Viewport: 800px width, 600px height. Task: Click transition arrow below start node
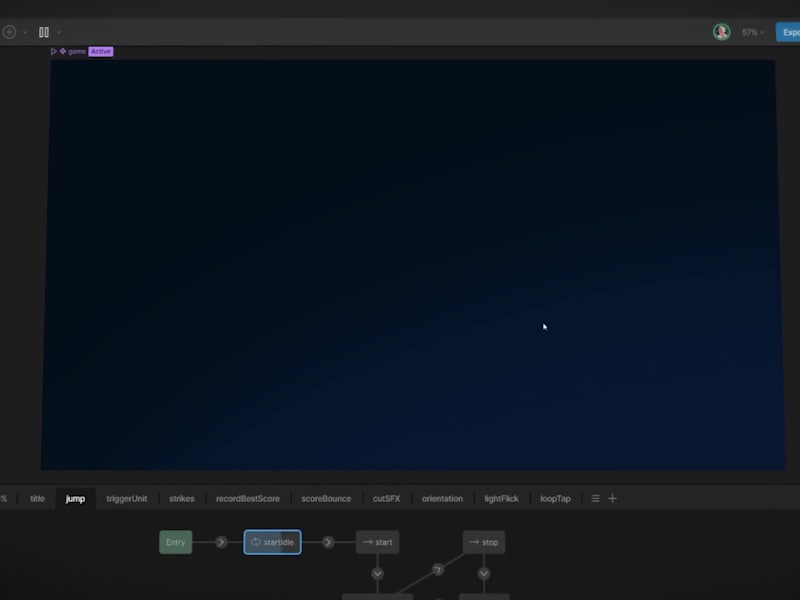pos(378,573)
